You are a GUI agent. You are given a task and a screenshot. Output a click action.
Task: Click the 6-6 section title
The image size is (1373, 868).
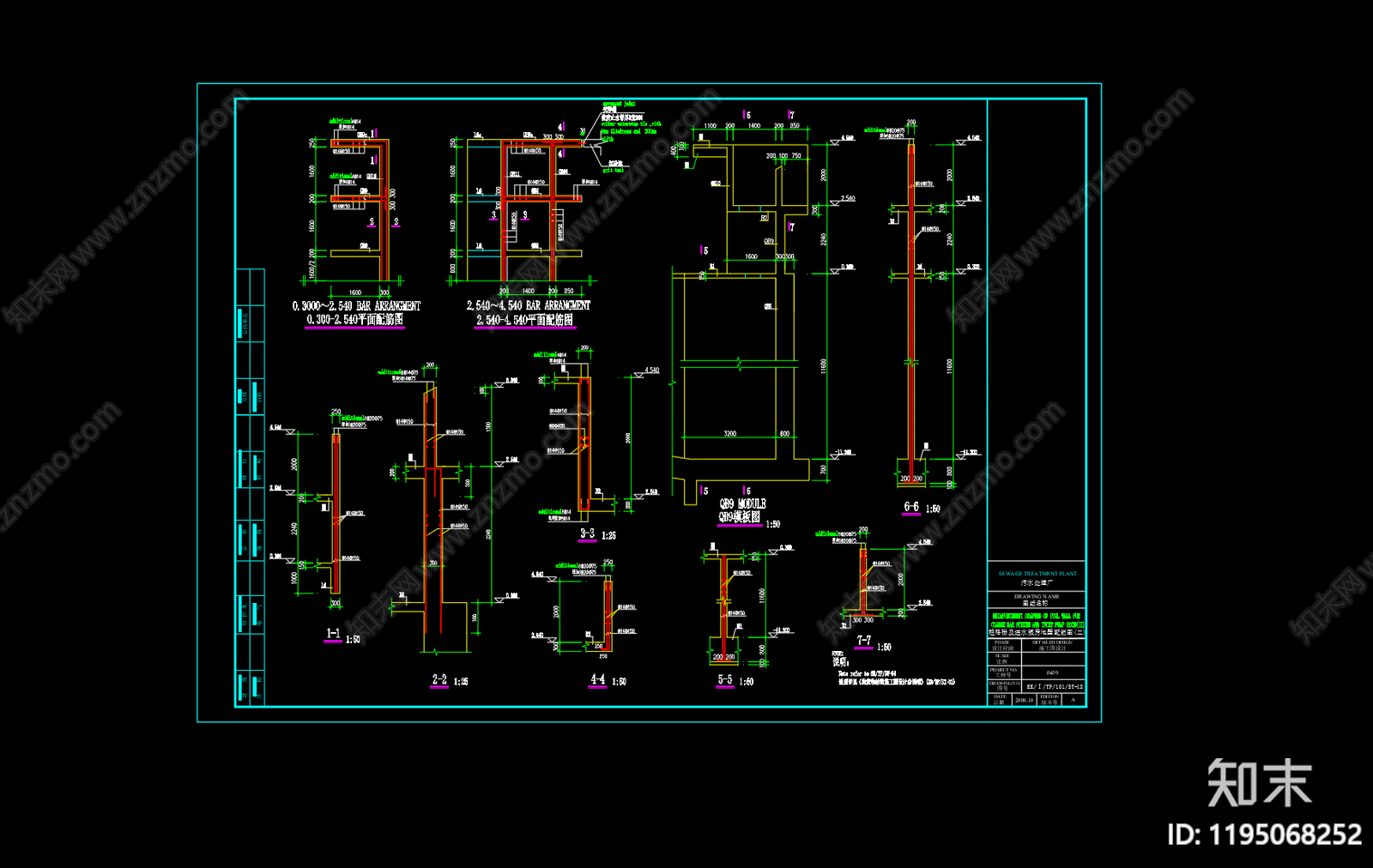click(910, 507)
